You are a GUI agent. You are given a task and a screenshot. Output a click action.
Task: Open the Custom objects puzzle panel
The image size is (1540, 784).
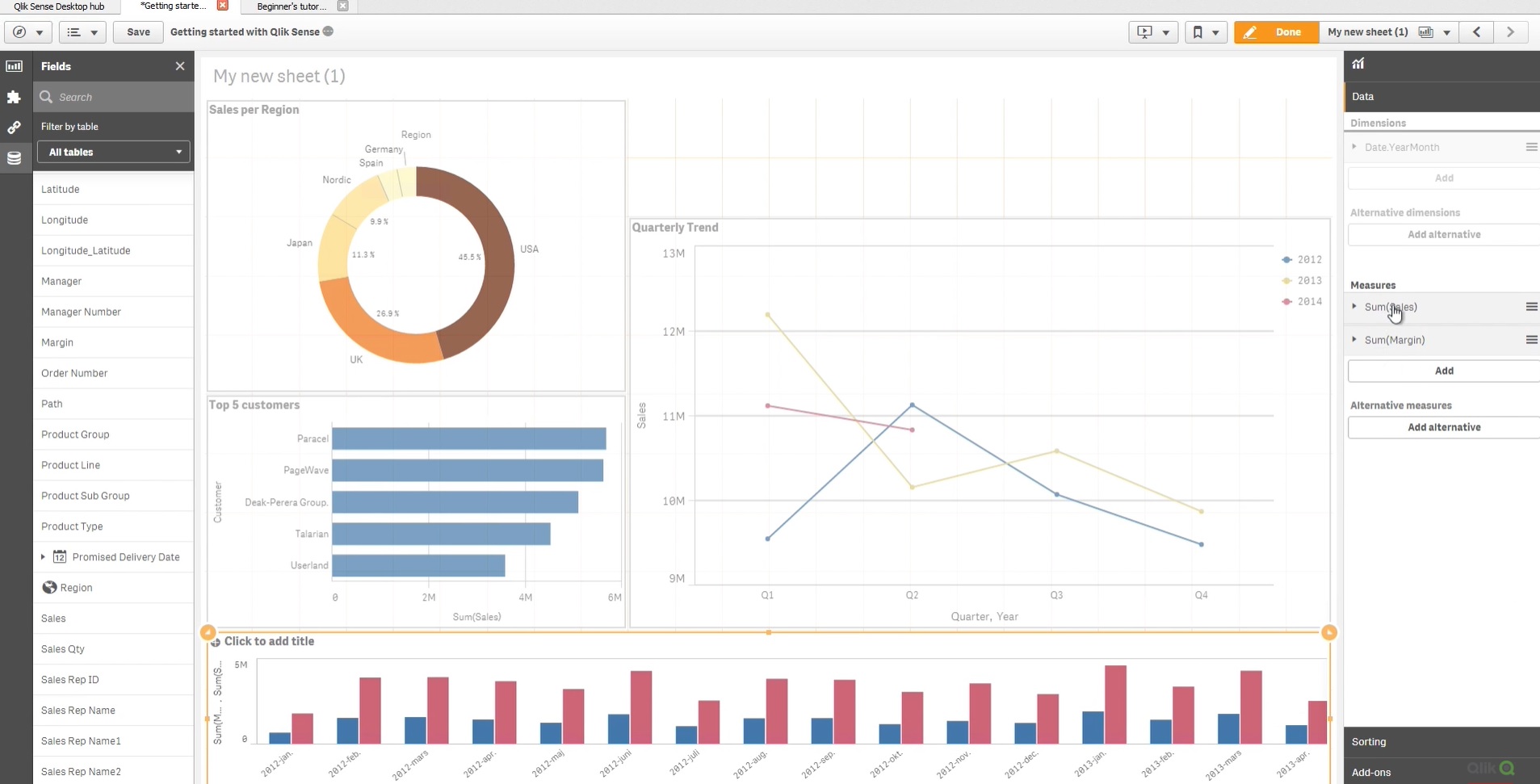15,97
